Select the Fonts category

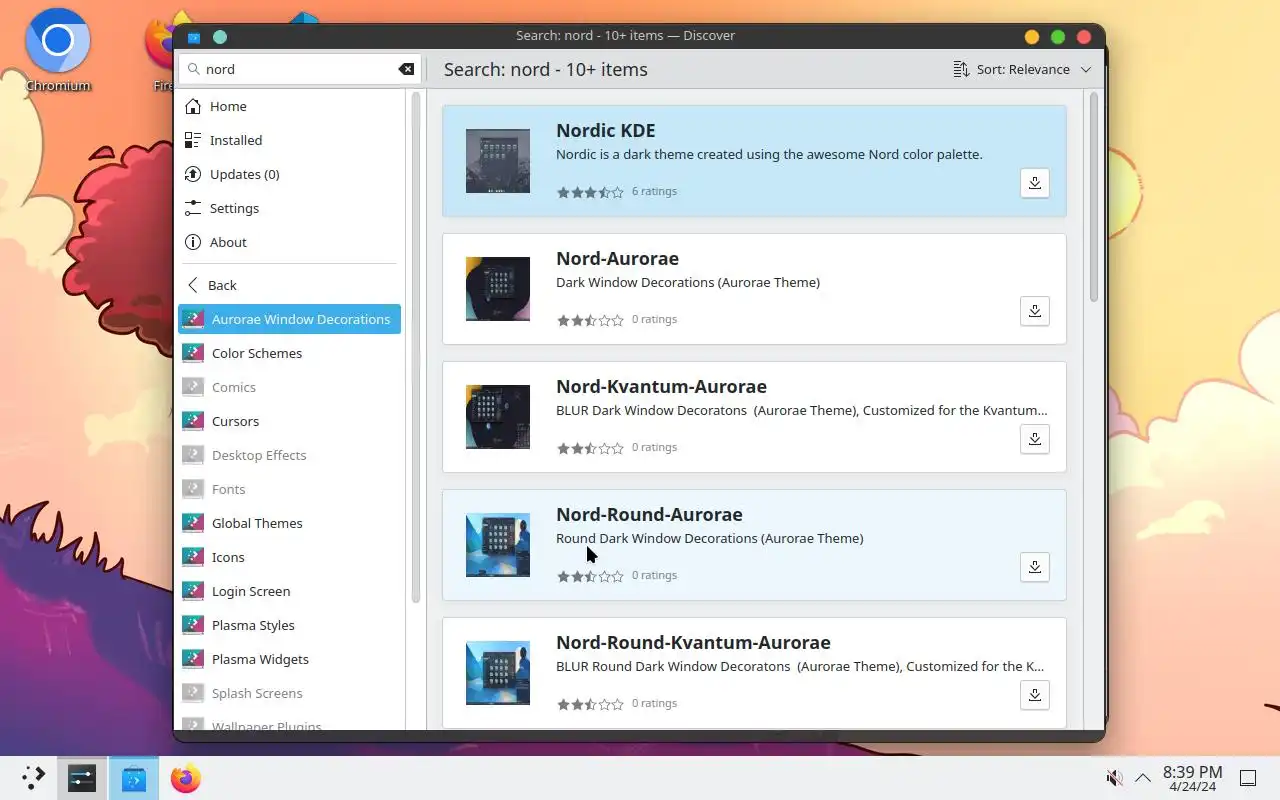click(x=290, y=489)
